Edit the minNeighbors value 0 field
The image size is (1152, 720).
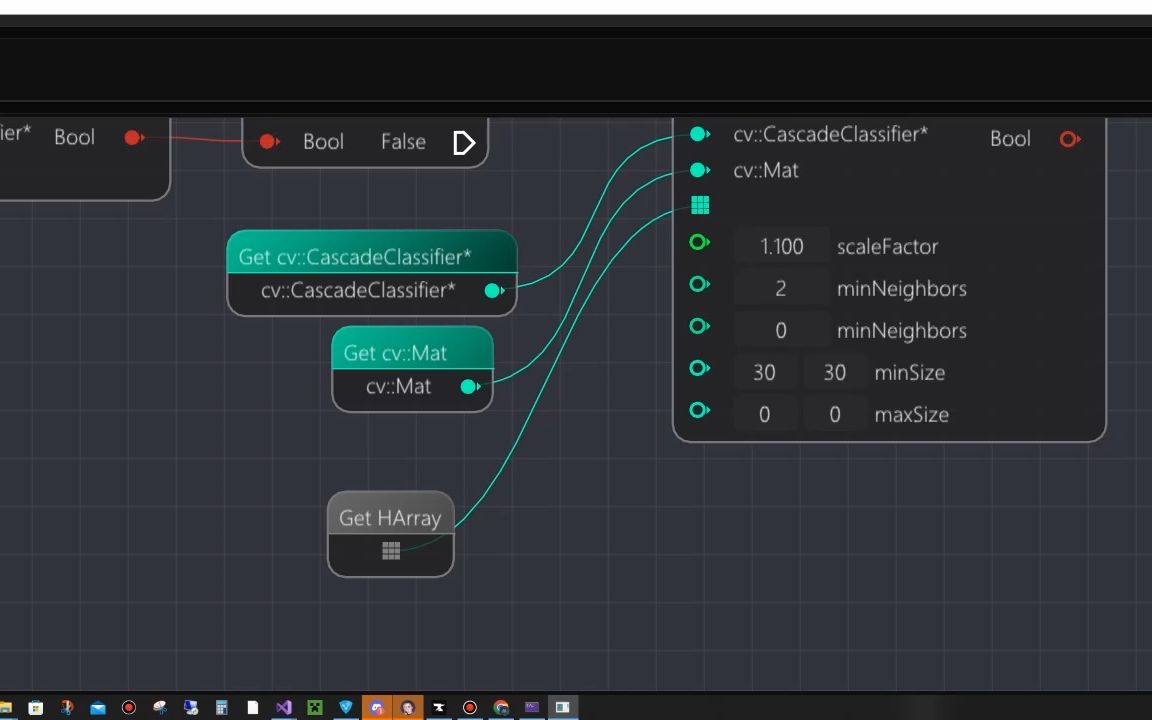point(782,331)
